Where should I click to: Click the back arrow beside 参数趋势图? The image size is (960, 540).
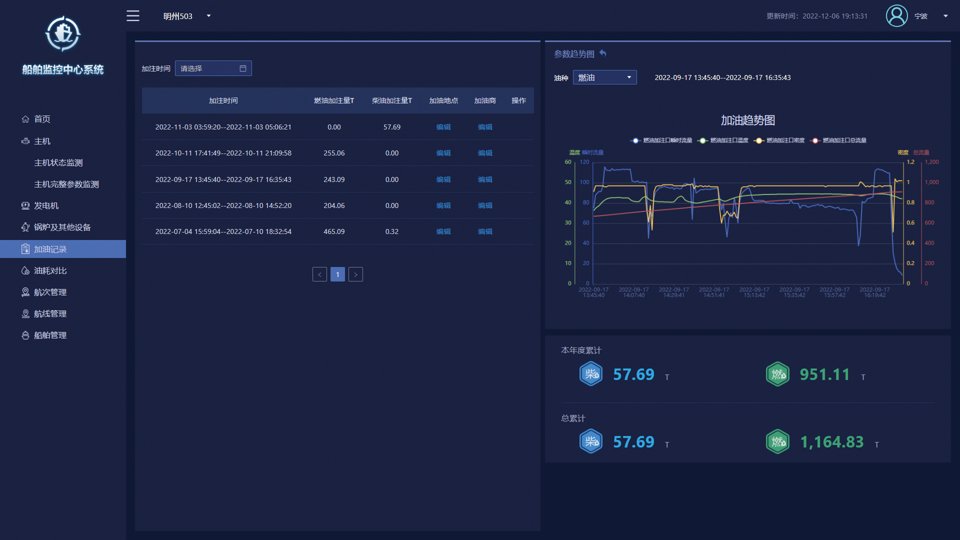click(603, 54)
